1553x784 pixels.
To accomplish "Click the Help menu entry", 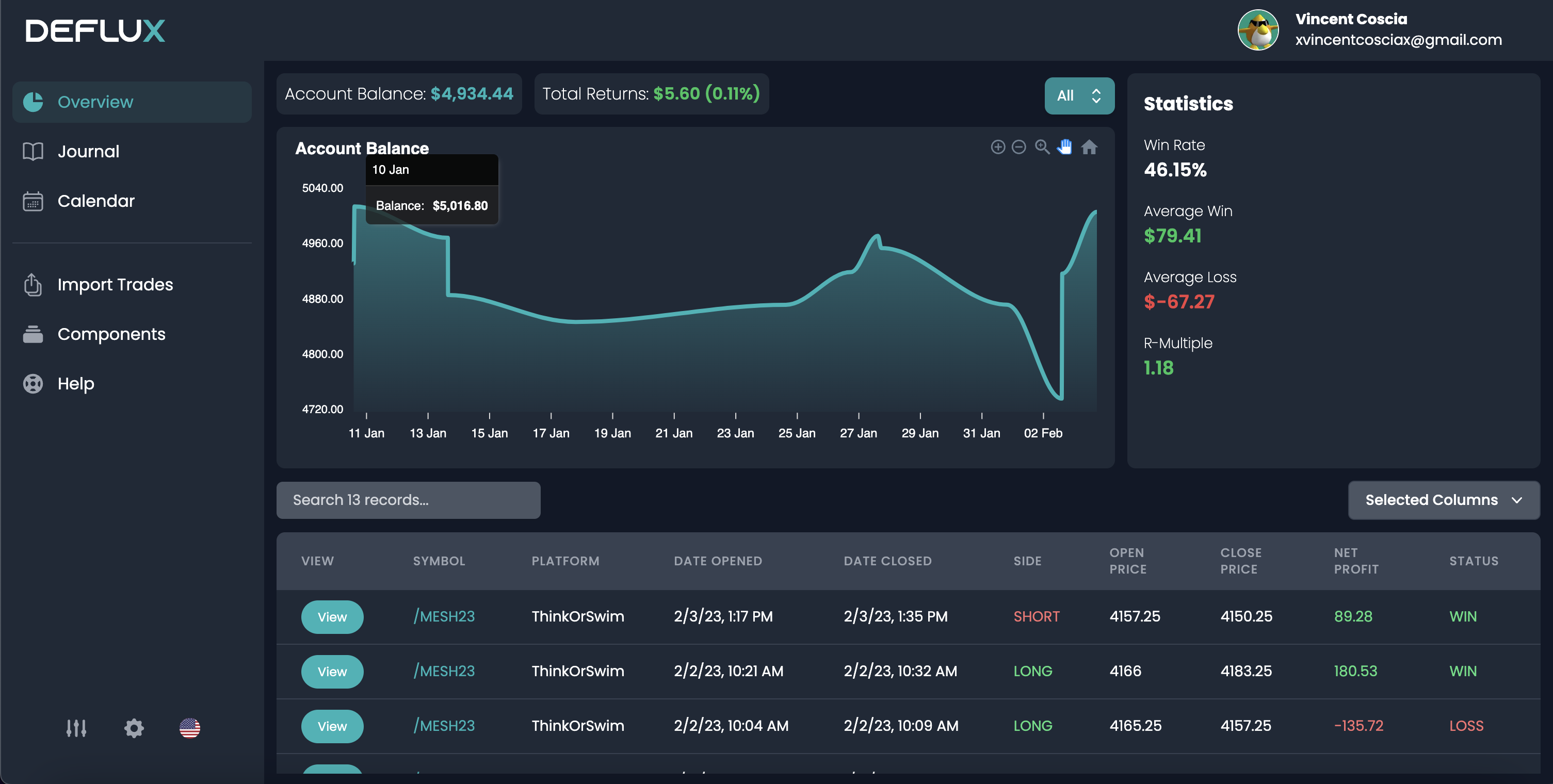I will pos(76,383).
